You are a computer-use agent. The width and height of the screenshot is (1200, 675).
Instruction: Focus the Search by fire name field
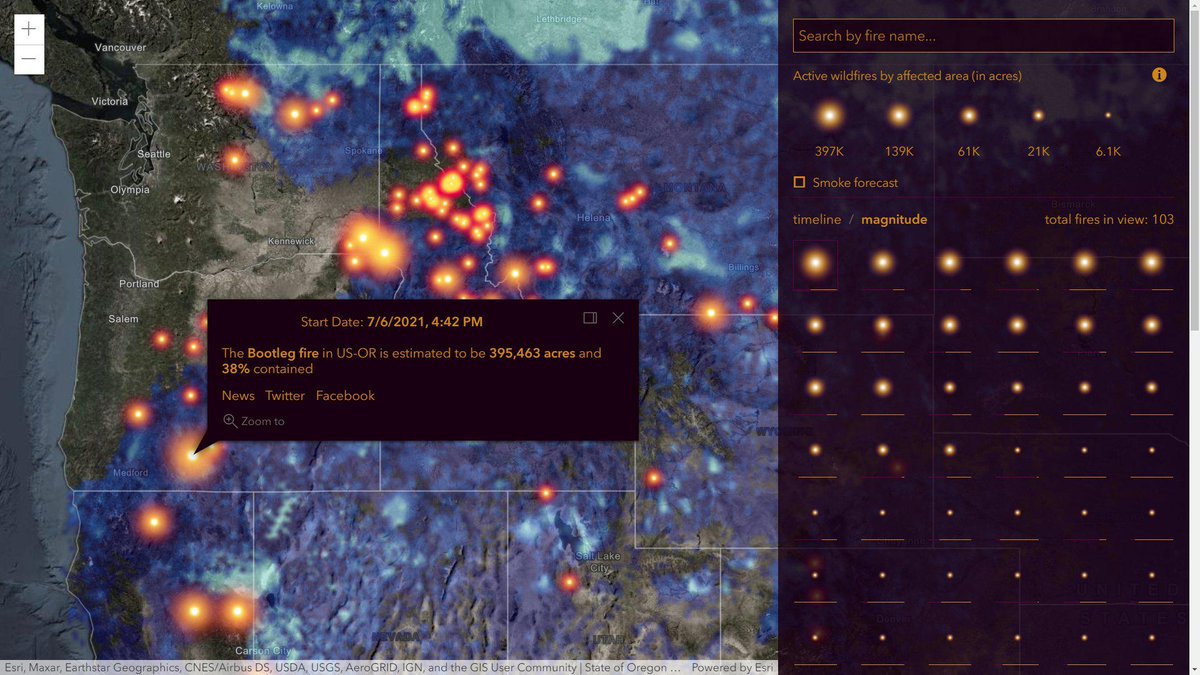[x=983, y=36]
